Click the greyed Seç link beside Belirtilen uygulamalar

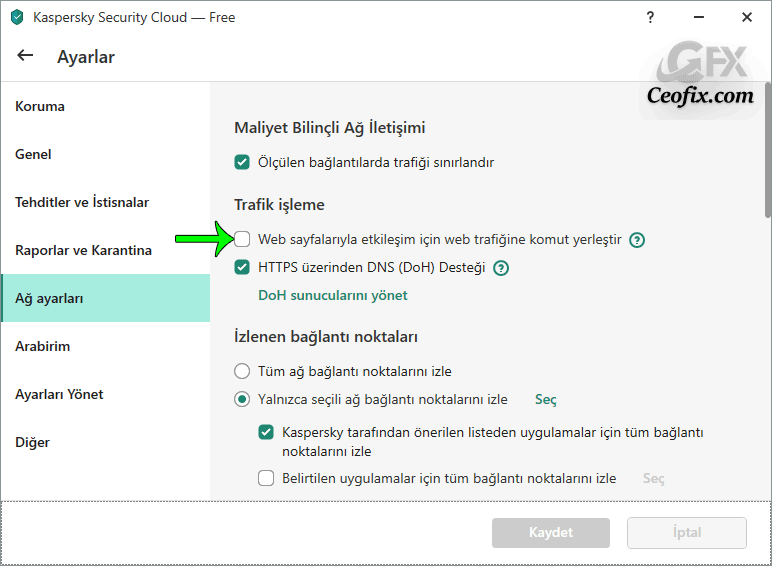click(653, 478)
